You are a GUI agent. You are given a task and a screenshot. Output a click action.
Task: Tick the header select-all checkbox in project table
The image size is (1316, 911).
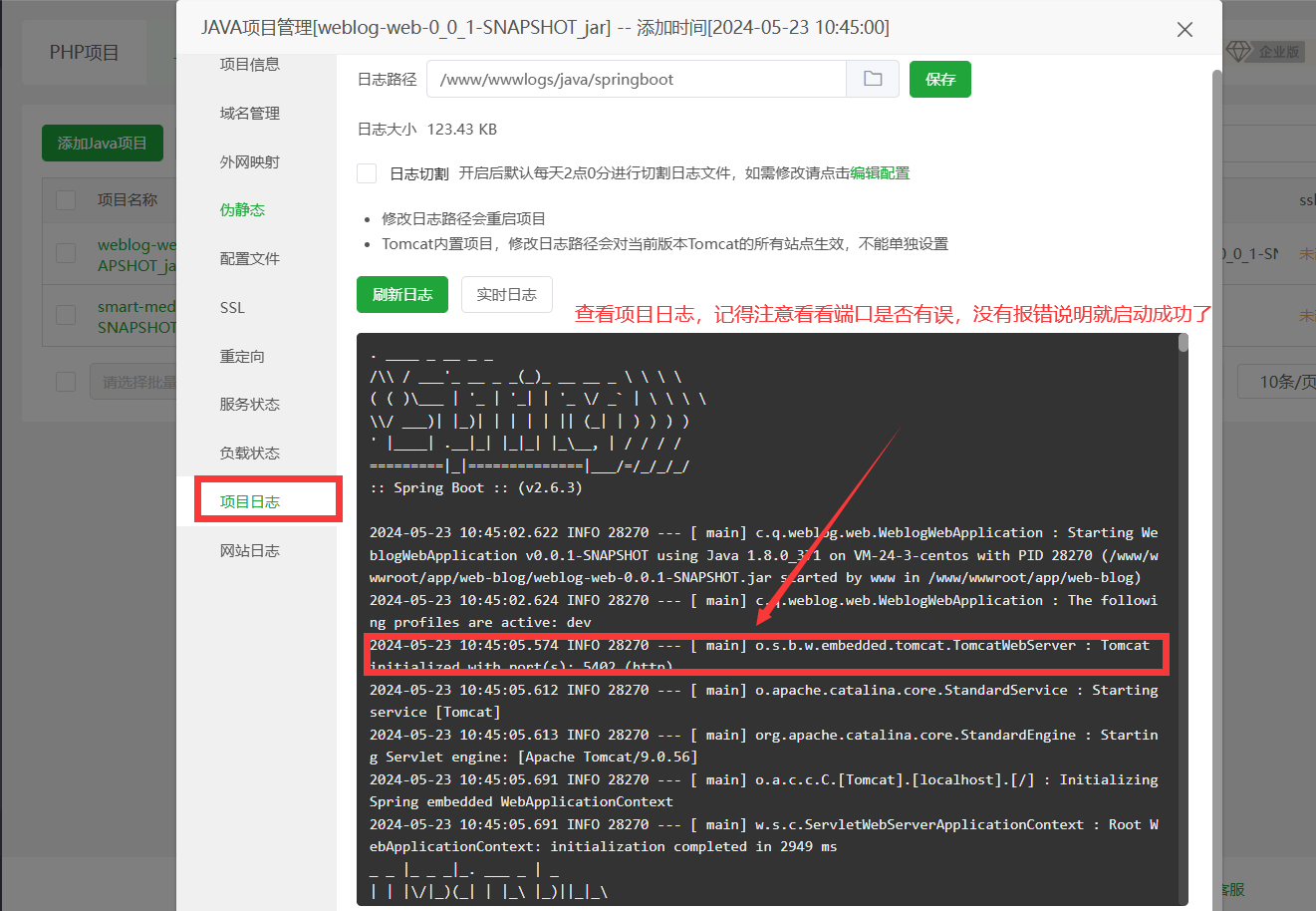[x=67, y=199]
